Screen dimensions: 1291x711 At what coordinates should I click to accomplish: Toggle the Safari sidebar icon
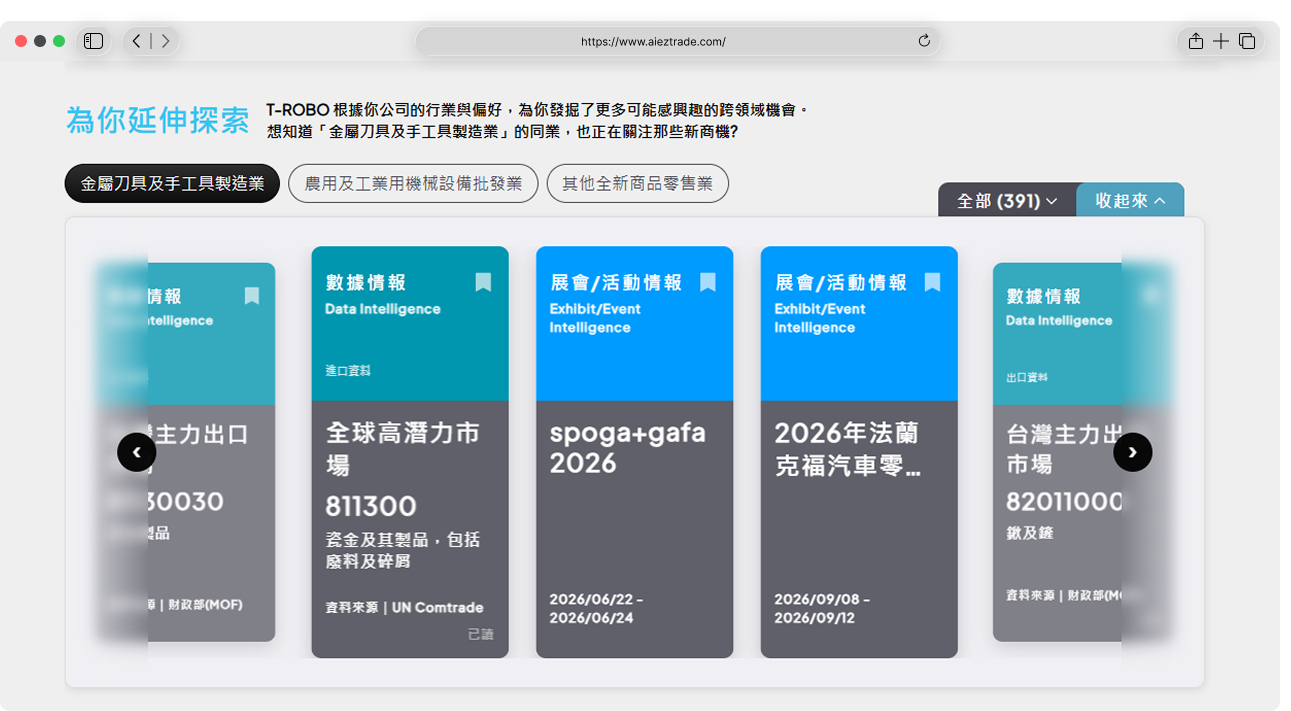tap(94, 41)
